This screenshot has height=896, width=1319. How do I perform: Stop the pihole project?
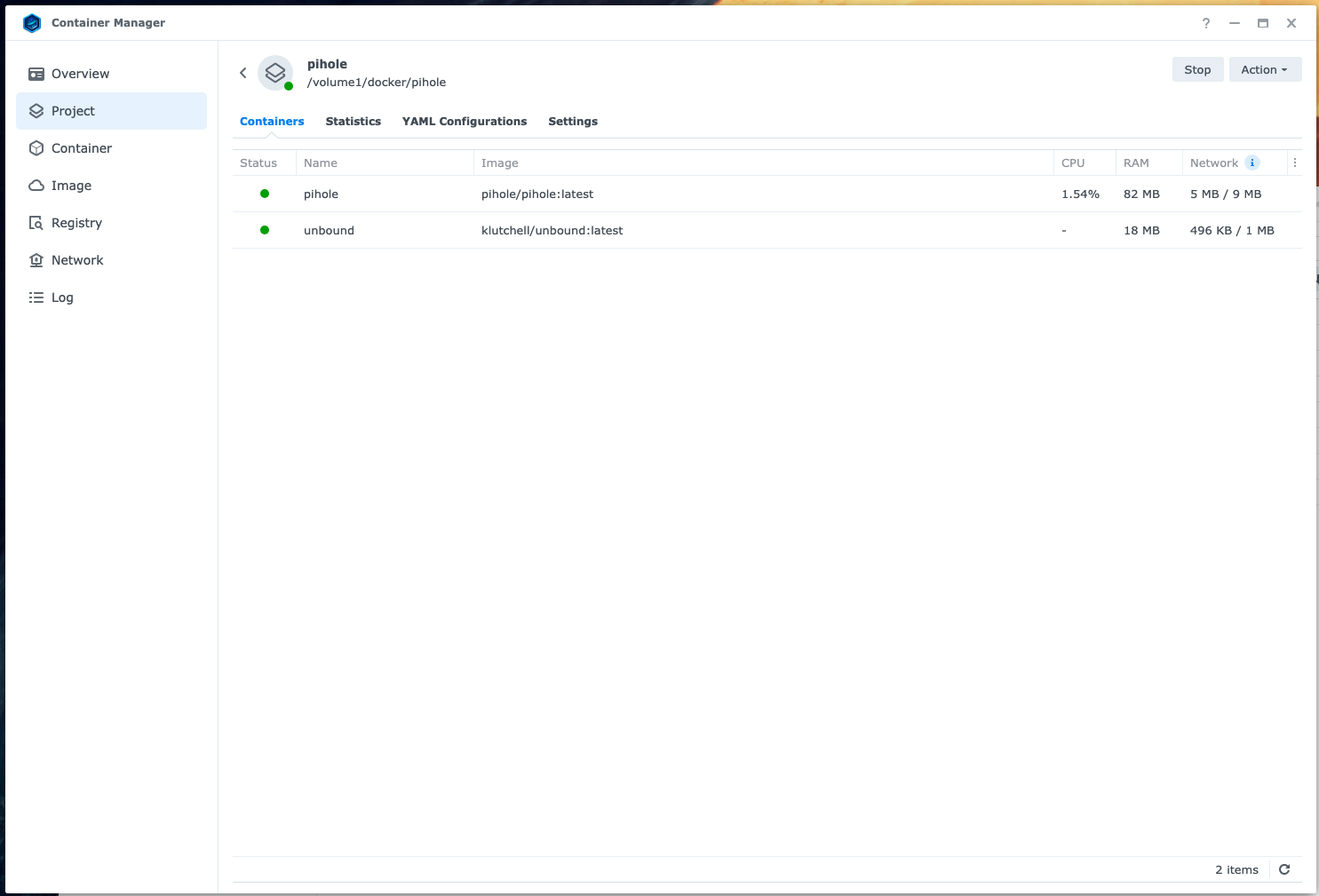tap(1197, 69)
